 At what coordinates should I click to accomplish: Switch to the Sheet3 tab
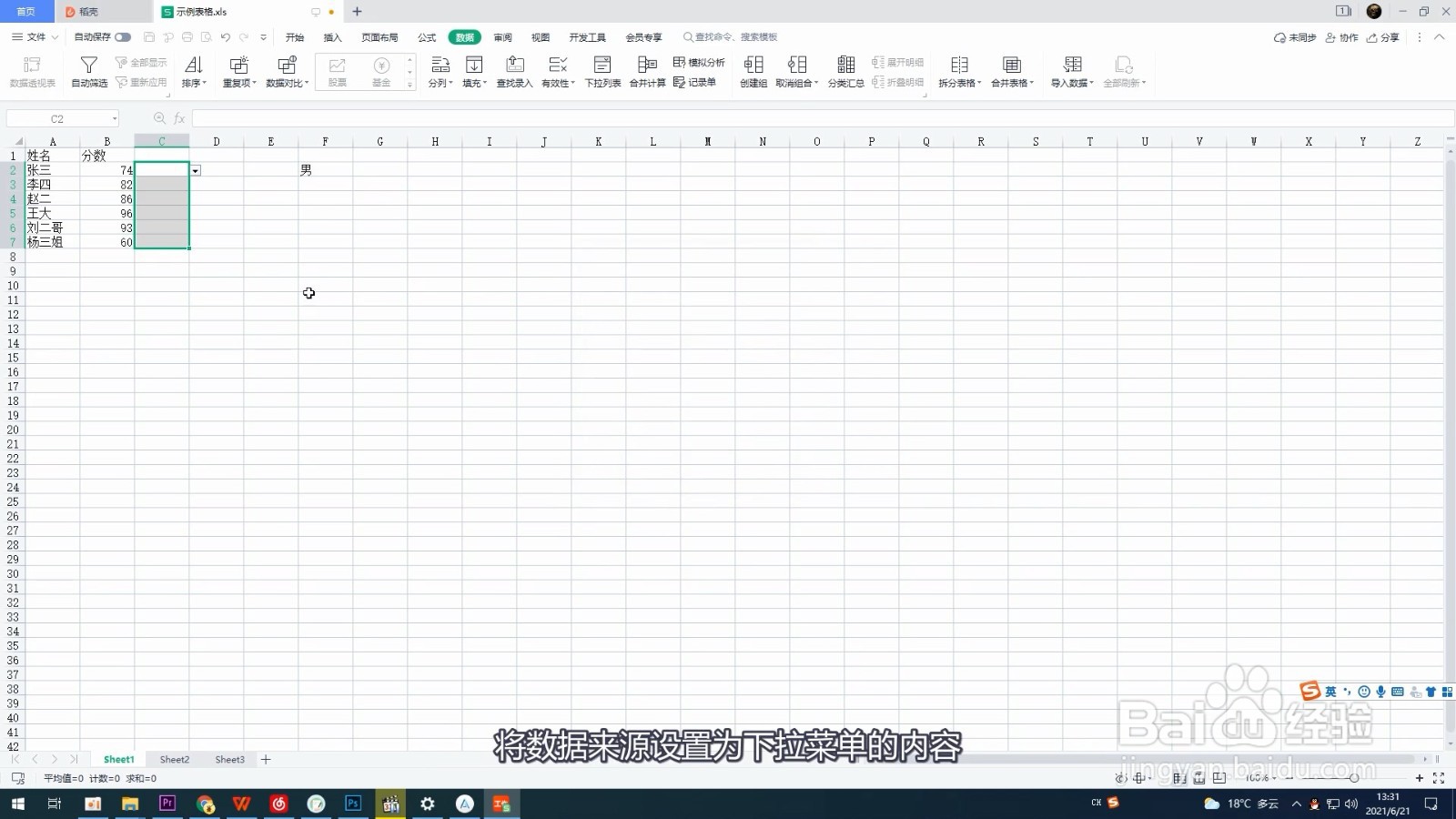tap(229, 759)
